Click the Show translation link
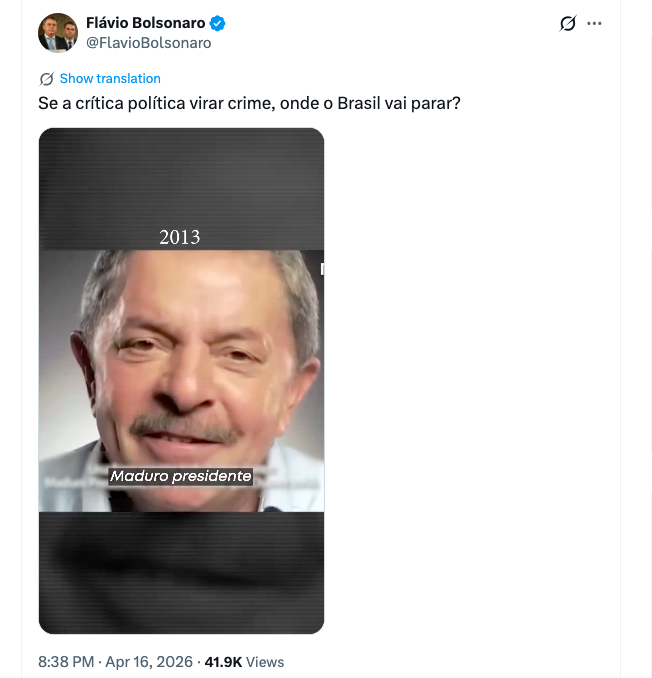Screen dimensions: 652x678 (x=110, y=79)
